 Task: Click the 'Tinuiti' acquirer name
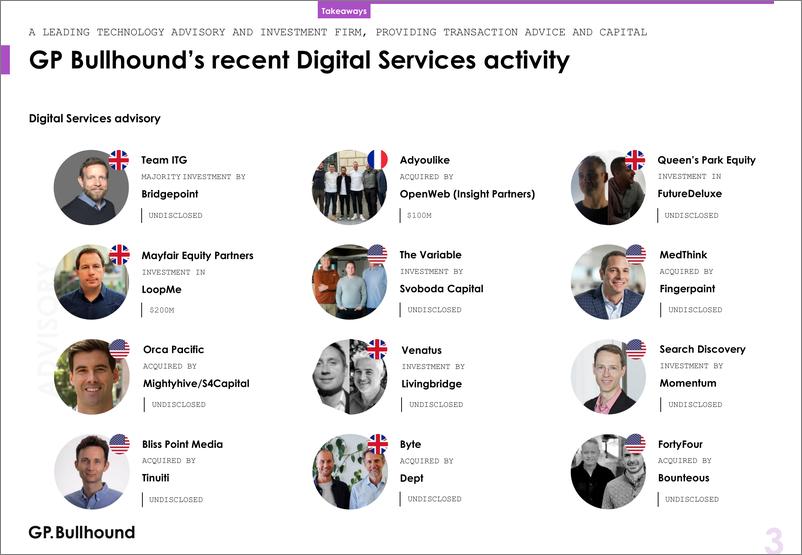point(155,478)
